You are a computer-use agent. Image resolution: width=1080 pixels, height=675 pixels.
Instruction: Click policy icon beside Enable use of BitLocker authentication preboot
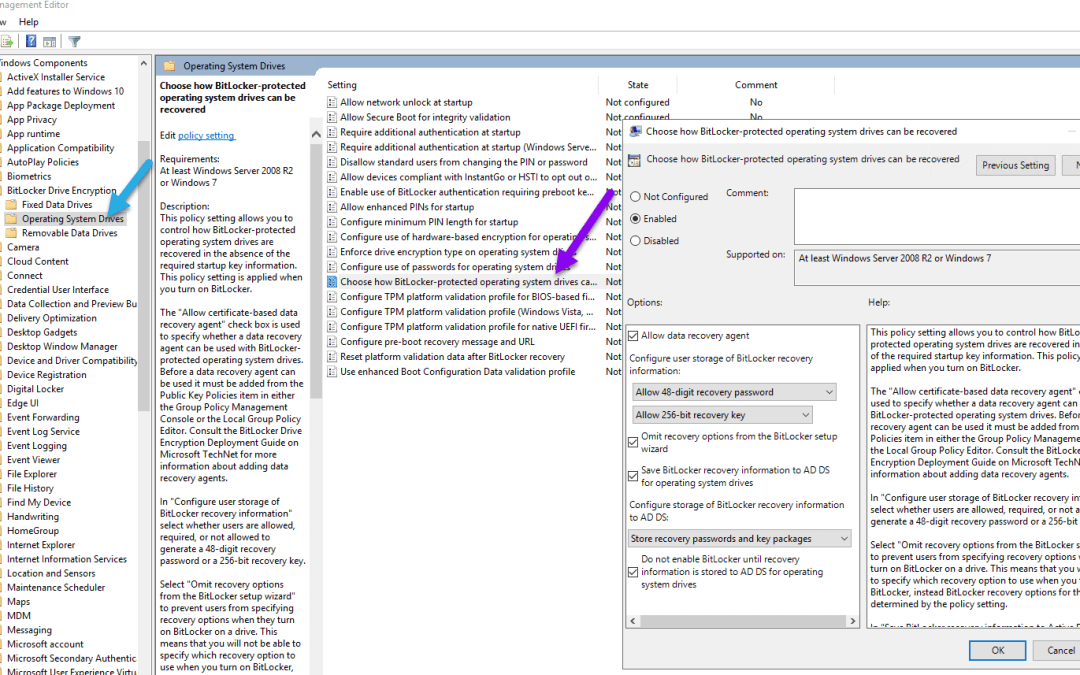point(332,192)
